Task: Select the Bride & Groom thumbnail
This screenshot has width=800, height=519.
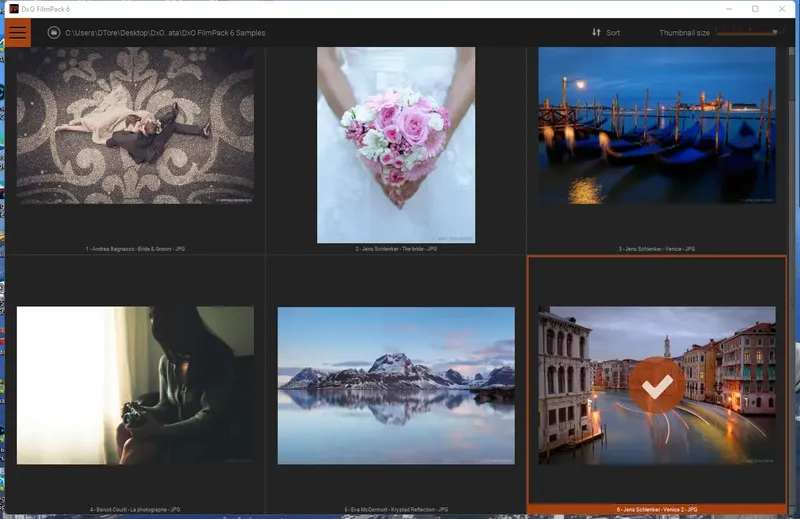Action: 135,126
